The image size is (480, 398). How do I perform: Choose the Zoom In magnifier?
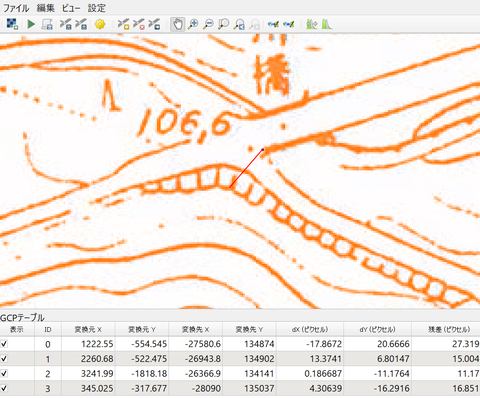point(193,24)
